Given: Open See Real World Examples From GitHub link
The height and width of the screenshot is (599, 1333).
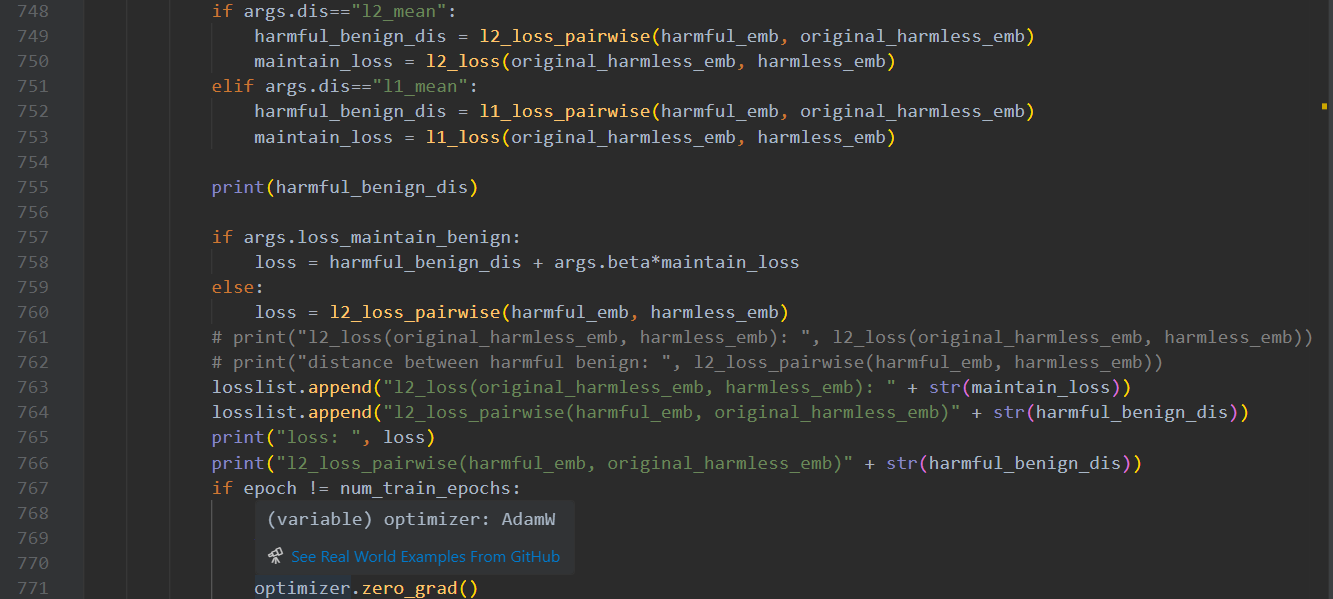Looking at the screenshot, I should point(425,557).
